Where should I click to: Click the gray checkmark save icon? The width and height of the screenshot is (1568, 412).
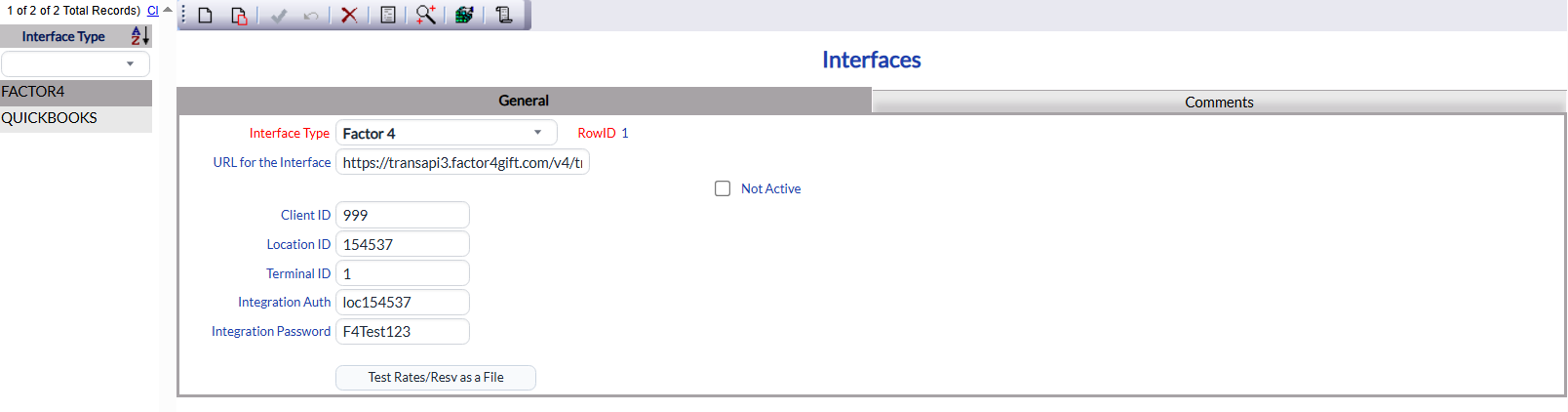[279, 16]
